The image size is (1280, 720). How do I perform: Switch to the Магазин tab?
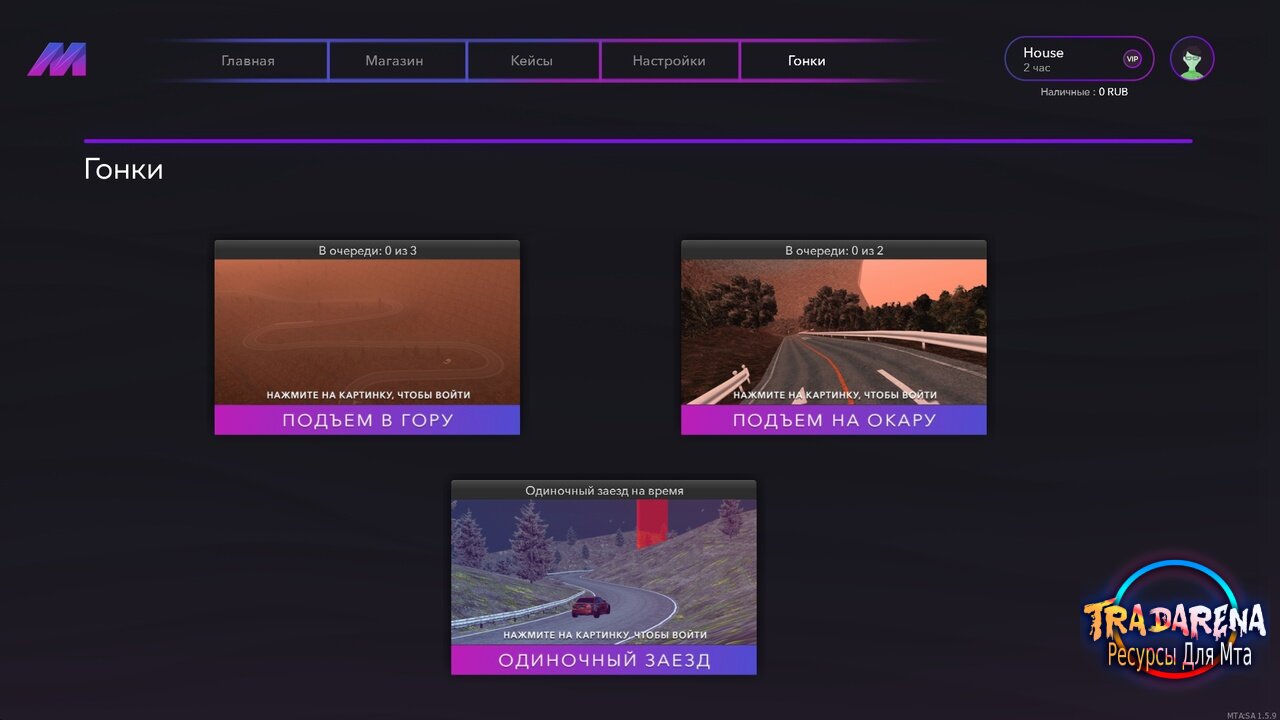pos(394,61)
